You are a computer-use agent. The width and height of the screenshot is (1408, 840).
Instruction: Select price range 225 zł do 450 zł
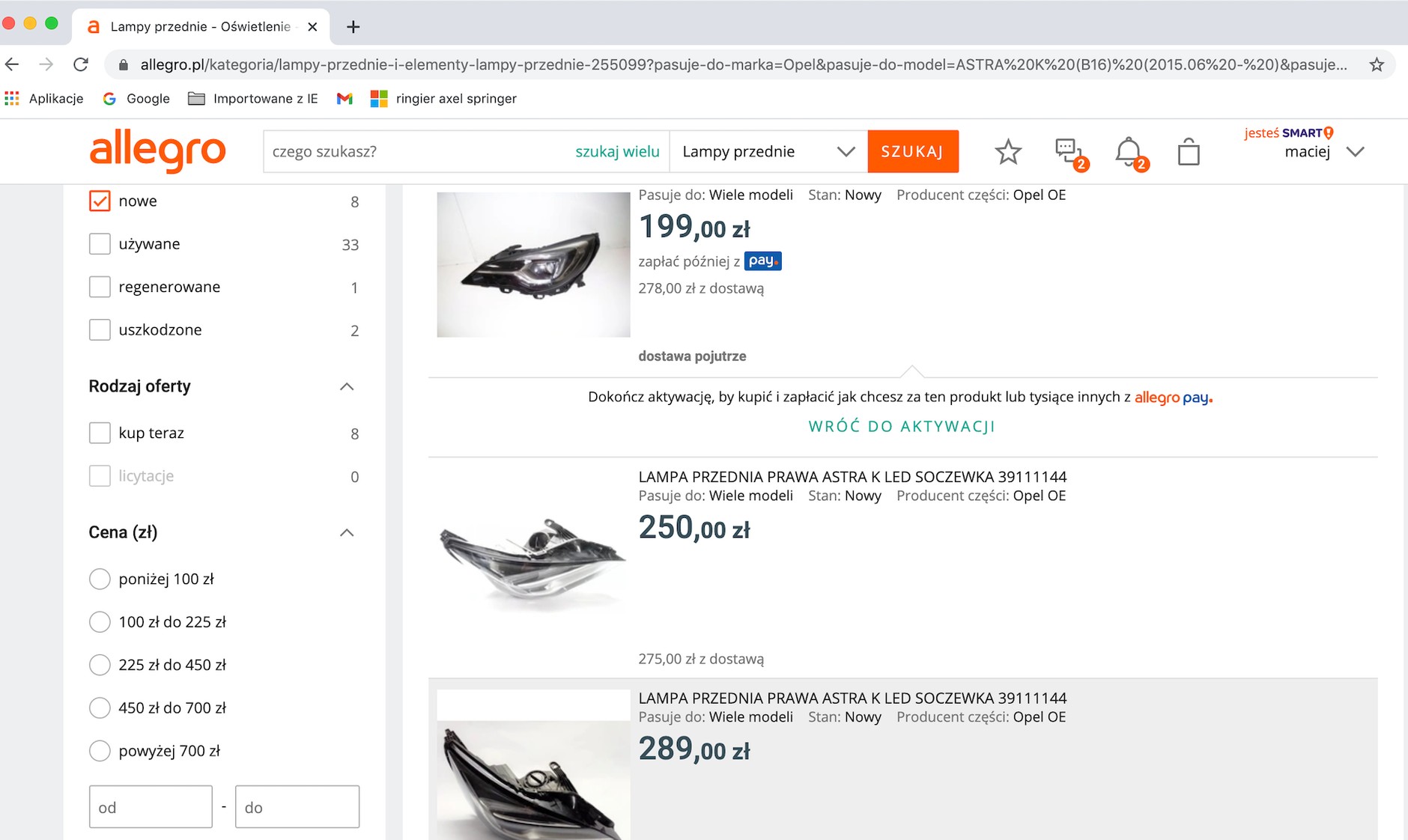(x=100, y=665)
